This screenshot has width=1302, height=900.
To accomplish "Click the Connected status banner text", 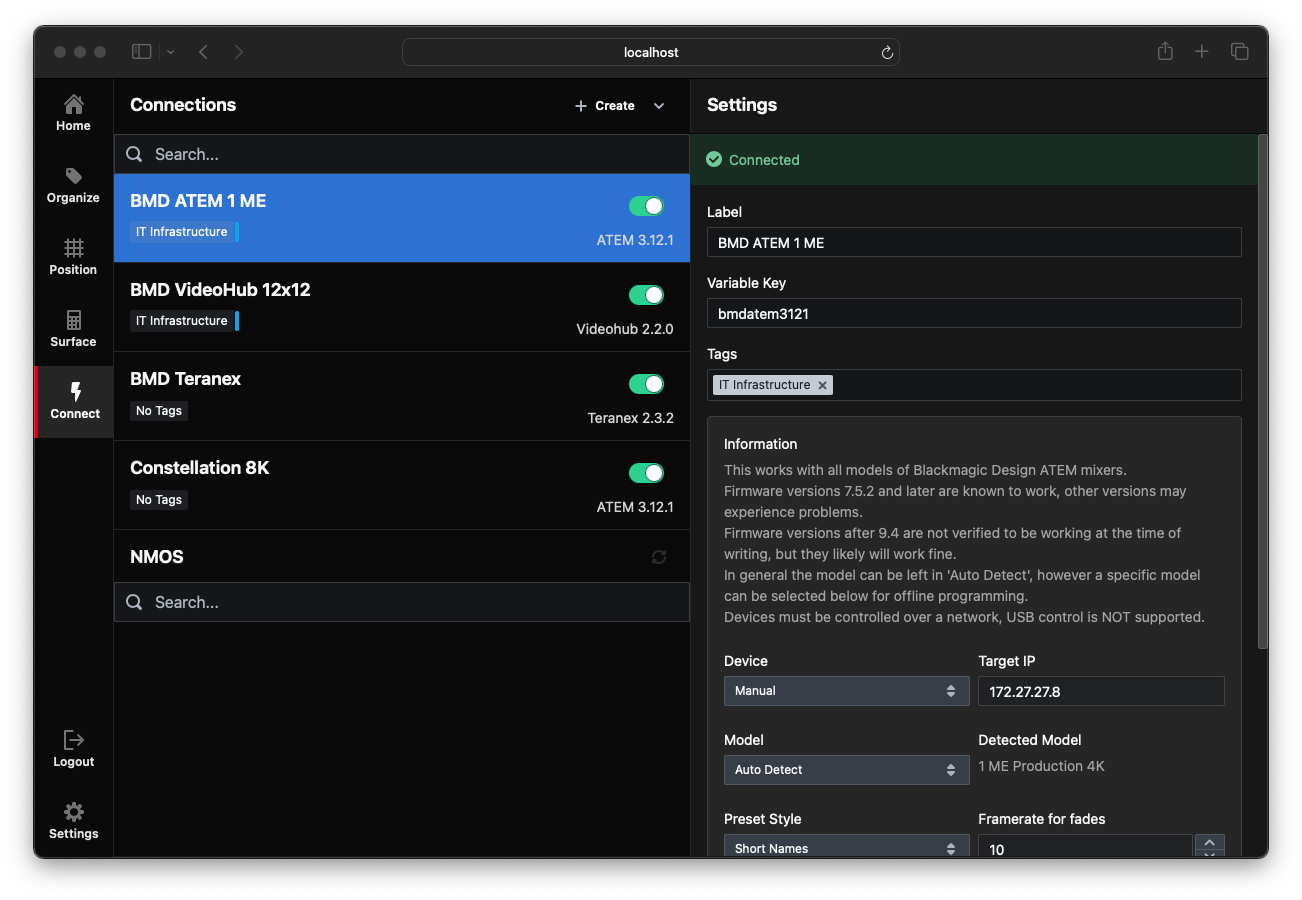I will (764, 160).
